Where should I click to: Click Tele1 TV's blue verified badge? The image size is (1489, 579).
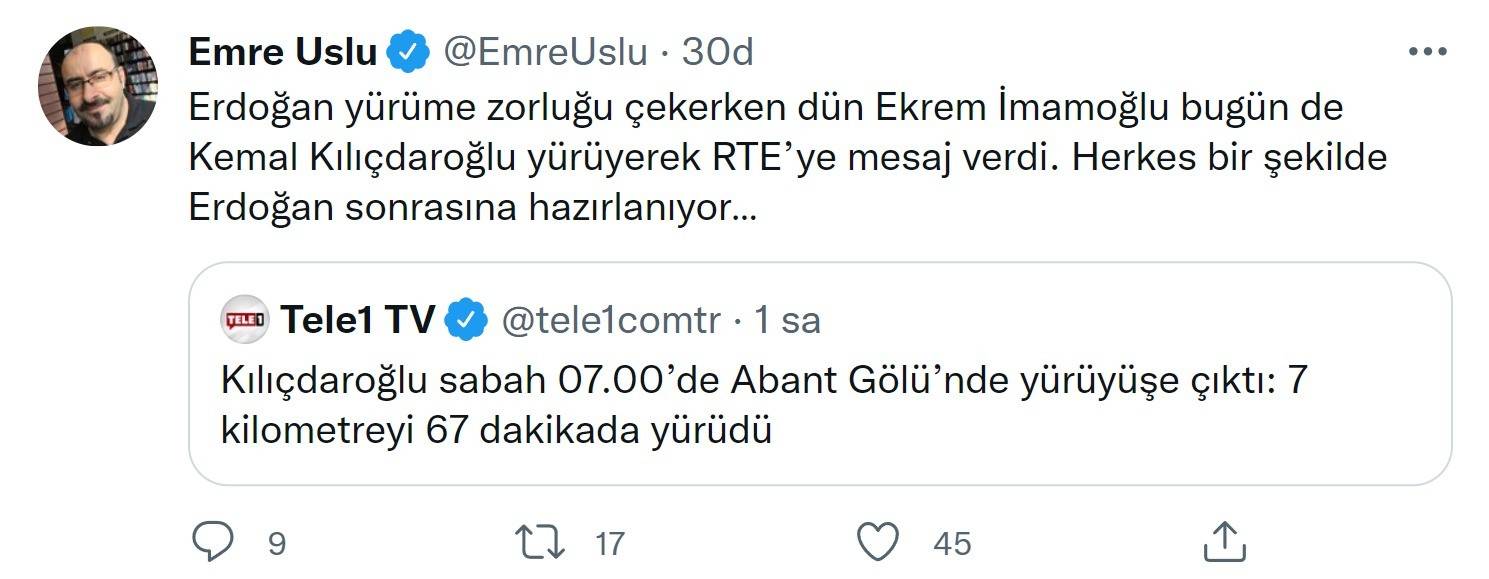[x=466, y=320]
